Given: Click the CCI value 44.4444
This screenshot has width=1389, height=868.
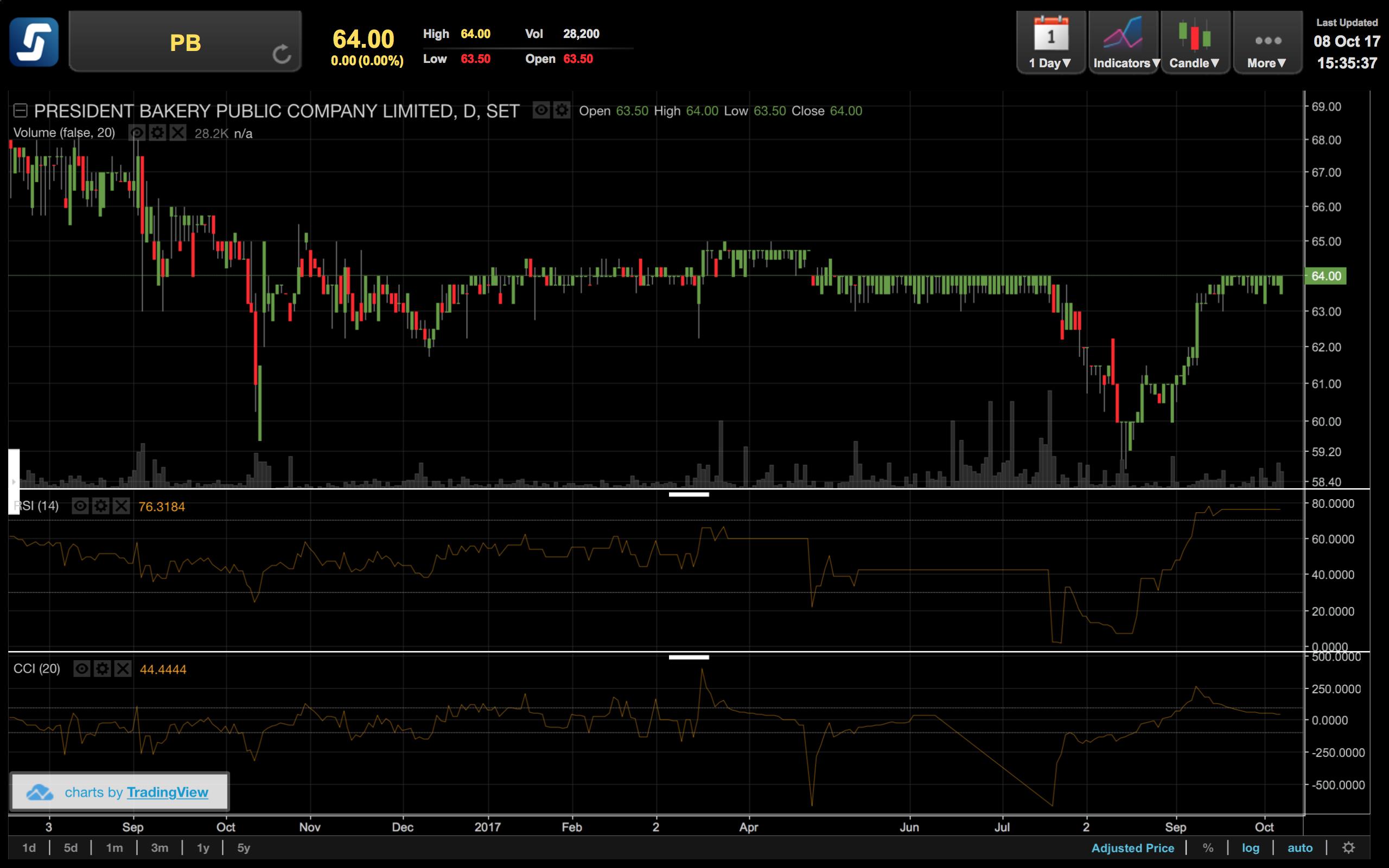Looking at the screenshot, I should [163, 669].
